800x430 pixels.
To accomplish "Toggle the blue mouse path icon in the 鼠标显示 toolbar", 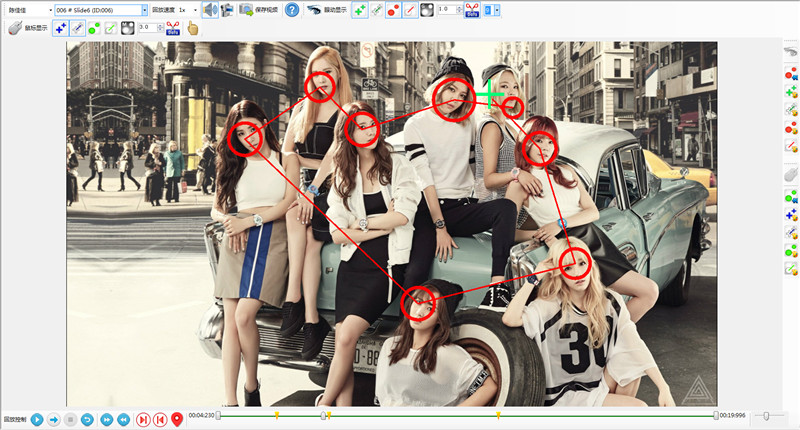I will tap(77, 28).
